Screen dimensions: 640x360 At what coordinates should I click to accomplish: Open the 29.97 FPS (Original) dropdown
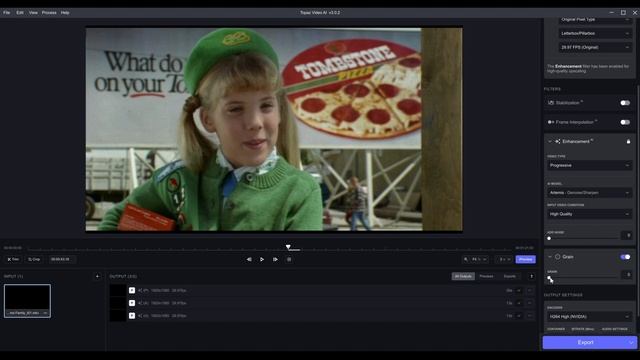[595, 47]
